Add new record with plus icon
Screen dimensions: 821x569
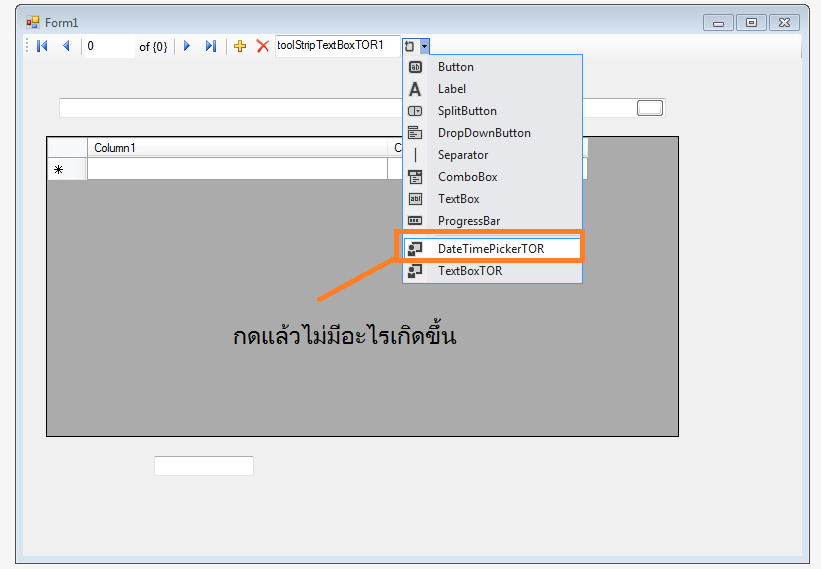[x=240, y=46]
